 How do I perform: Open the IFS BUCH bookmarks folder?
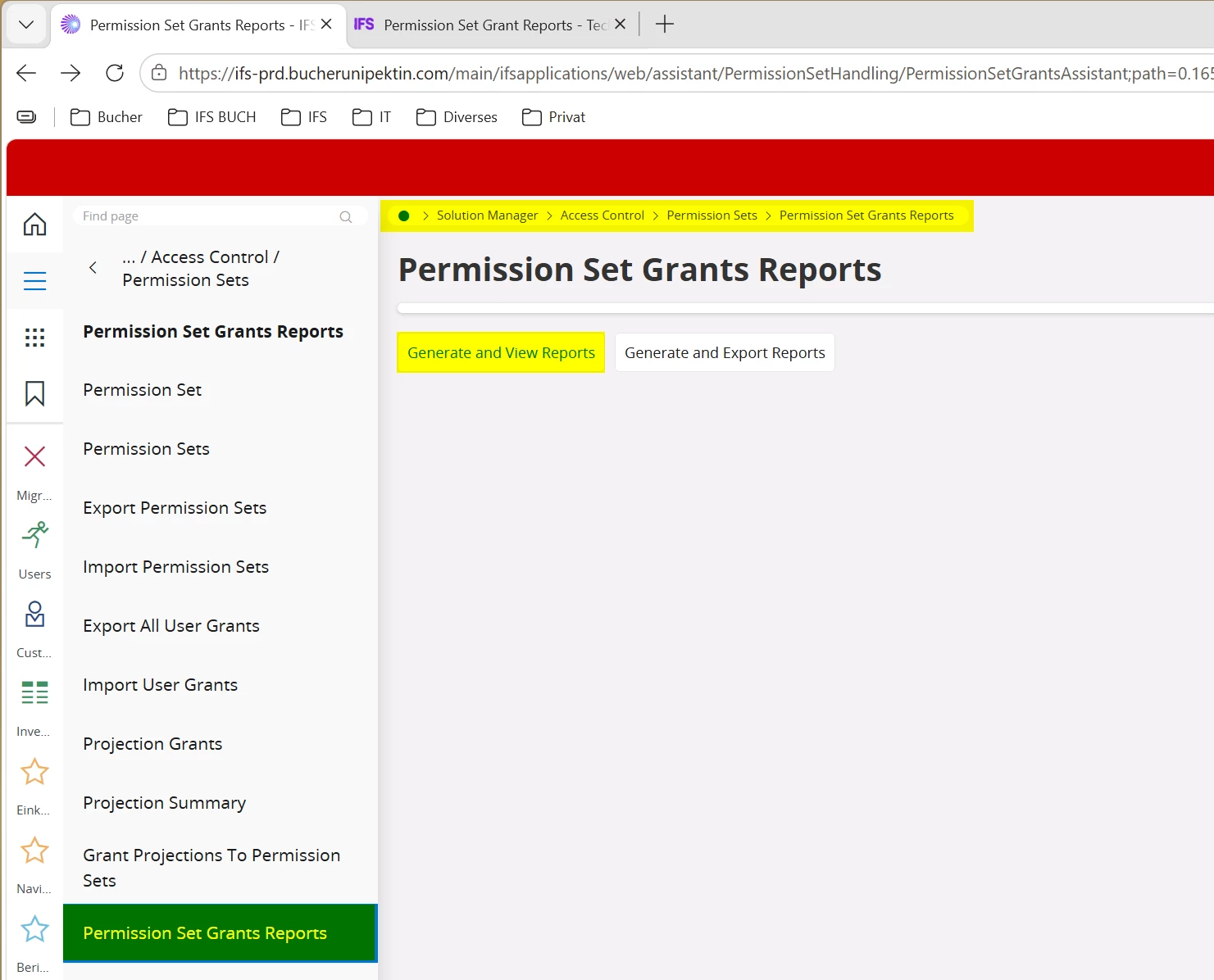click(x=212, y=117)
